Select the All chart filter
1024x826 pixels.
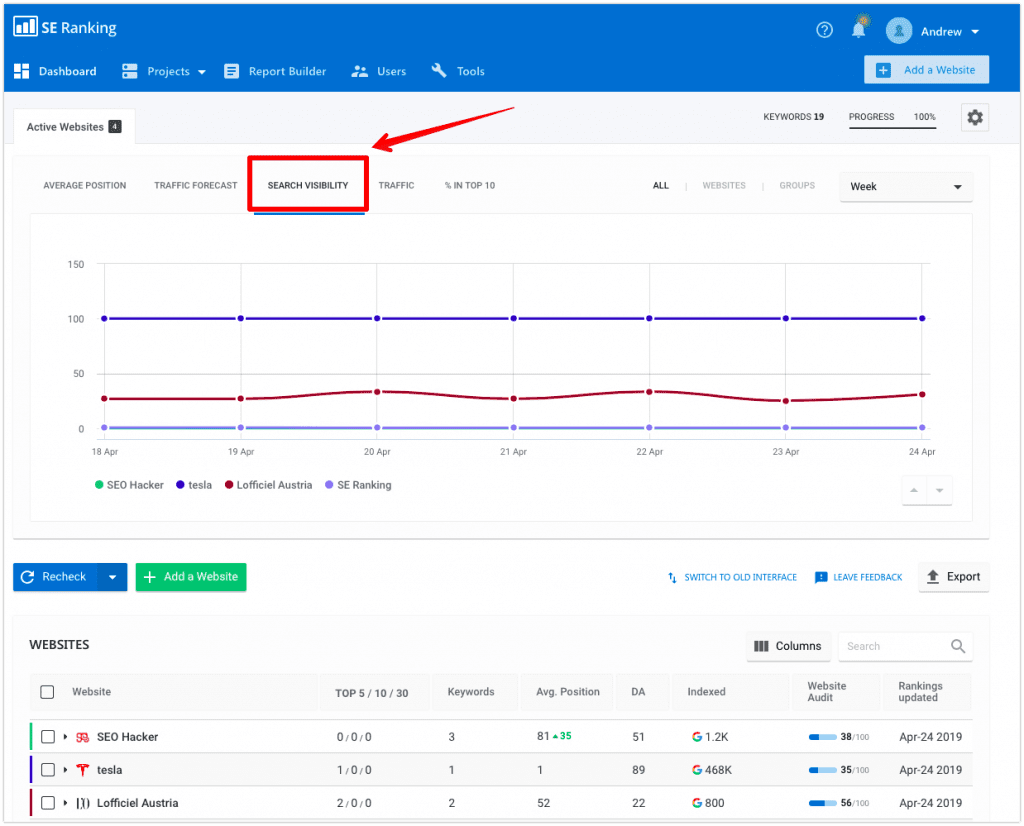661,185
